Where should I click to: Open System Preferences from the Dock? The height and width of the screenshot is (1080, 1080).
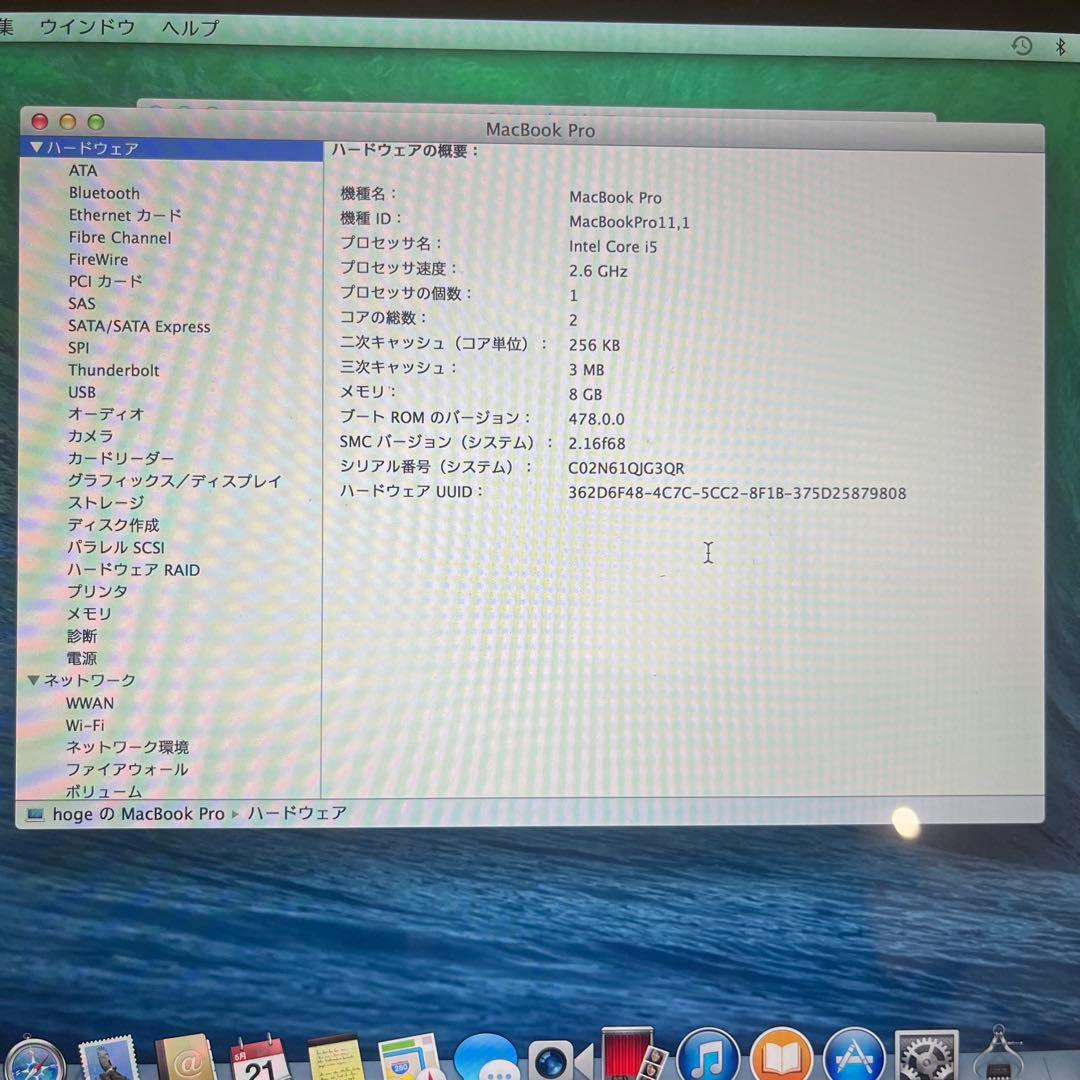[925, 1055]
